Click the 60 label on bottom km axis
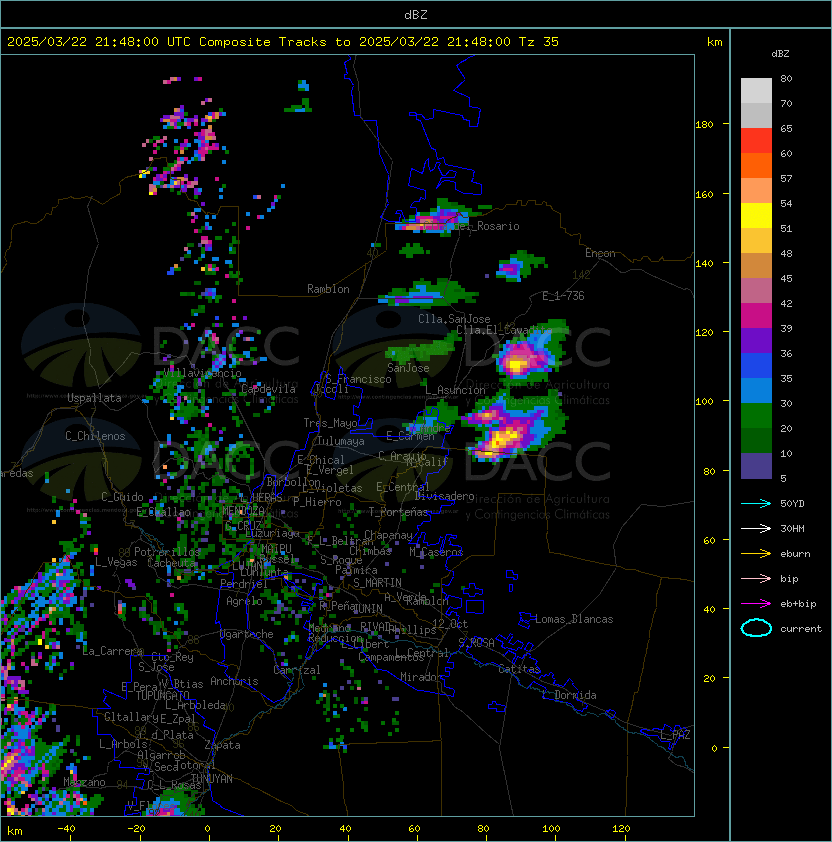 click(414, 829)
